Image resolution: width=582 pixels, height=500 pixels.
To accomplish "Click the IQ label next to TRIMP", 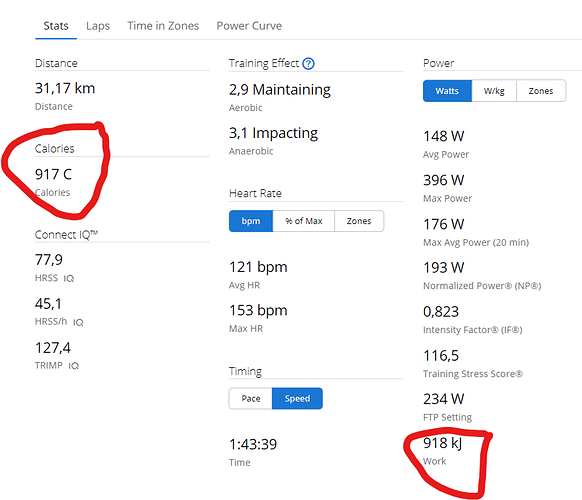I will pos(73,366).
